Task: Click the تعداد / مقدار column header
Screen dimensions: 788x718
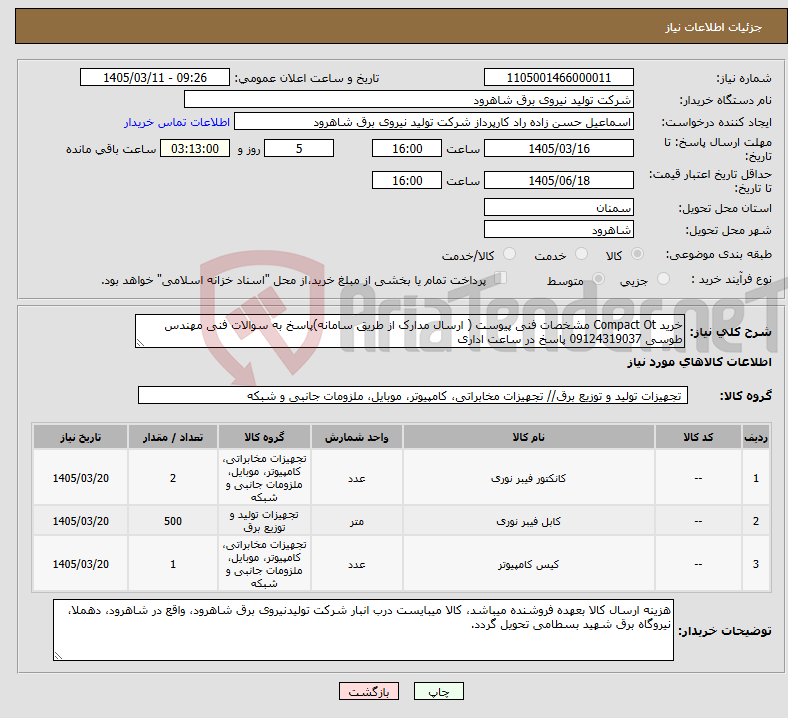Action: coord(172,437)
